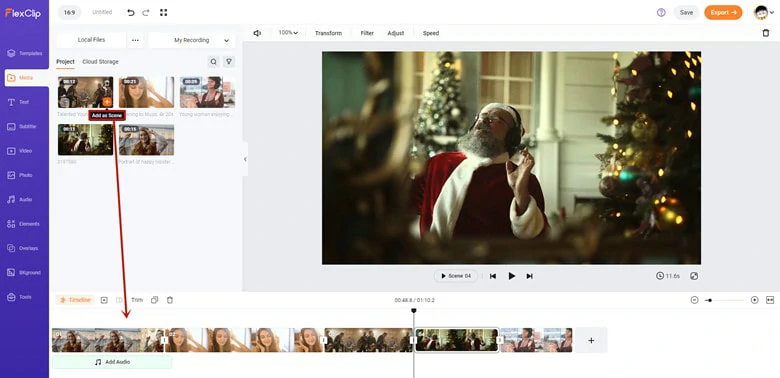780x378 pixels.
Task: Search project media with the magnifier icon
Action: point(213,62)
